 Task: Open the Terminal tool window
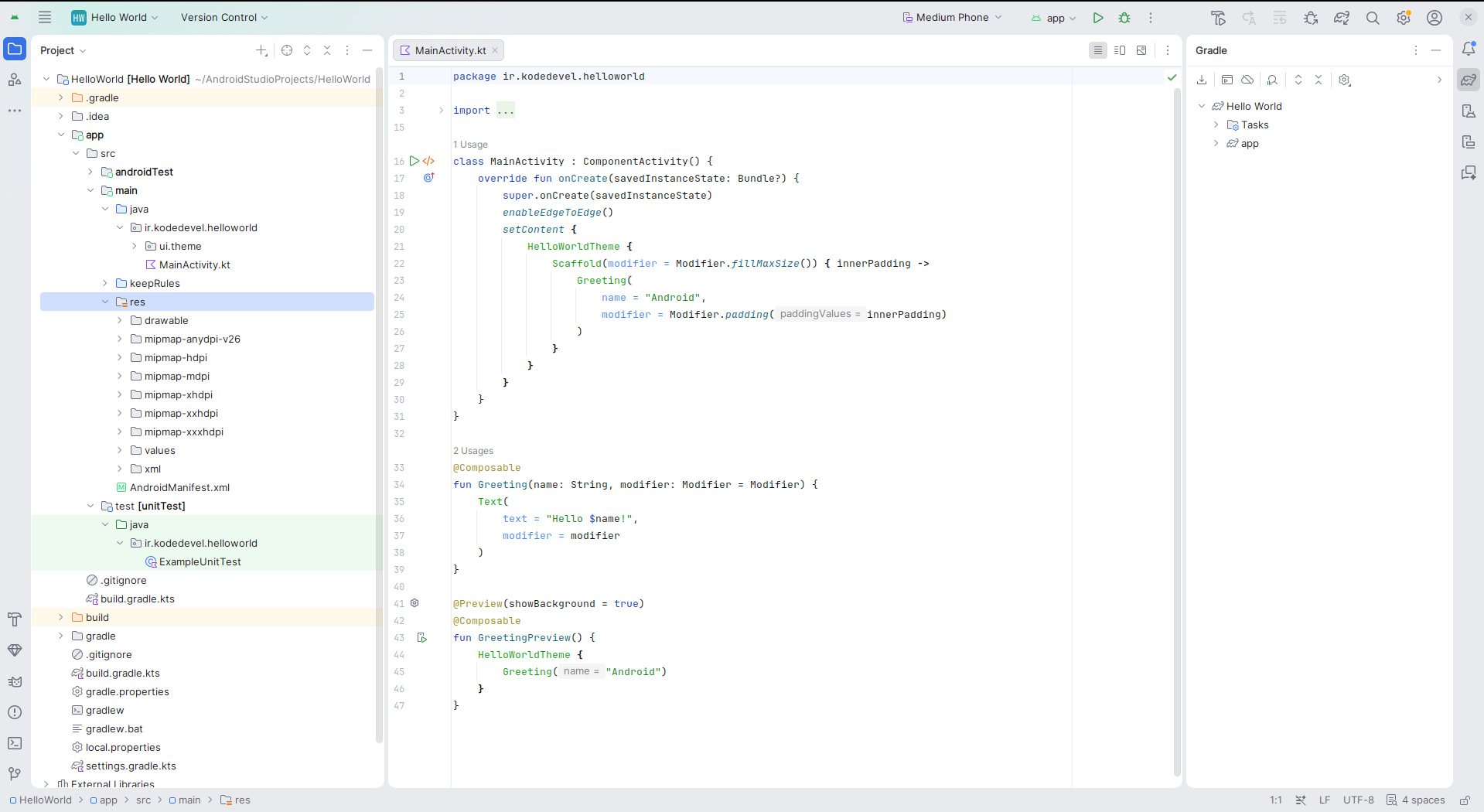tap(15, 743)
